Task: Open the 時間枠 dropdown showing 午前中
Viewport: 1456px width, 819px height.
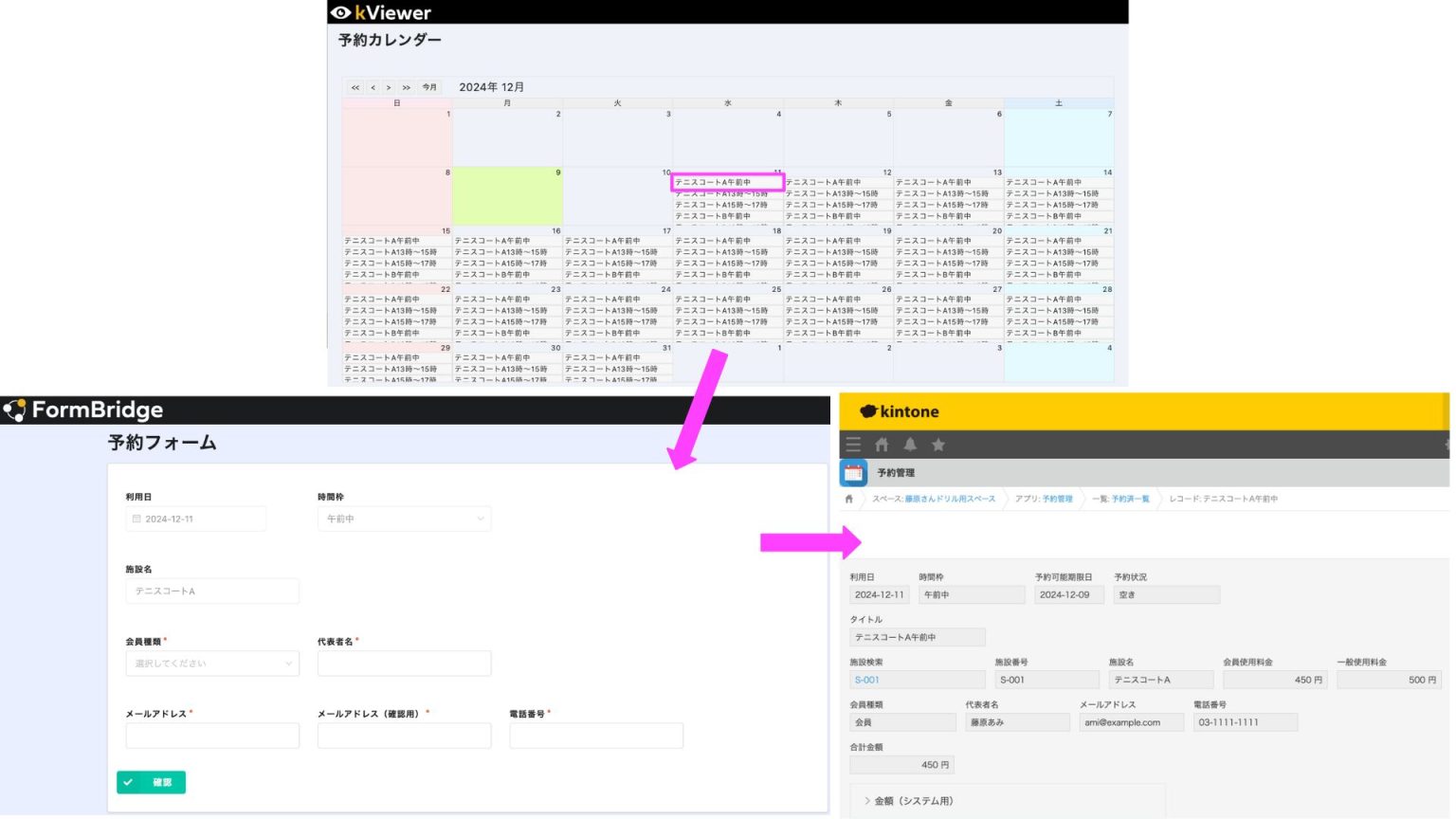Action: pos(404,519)
